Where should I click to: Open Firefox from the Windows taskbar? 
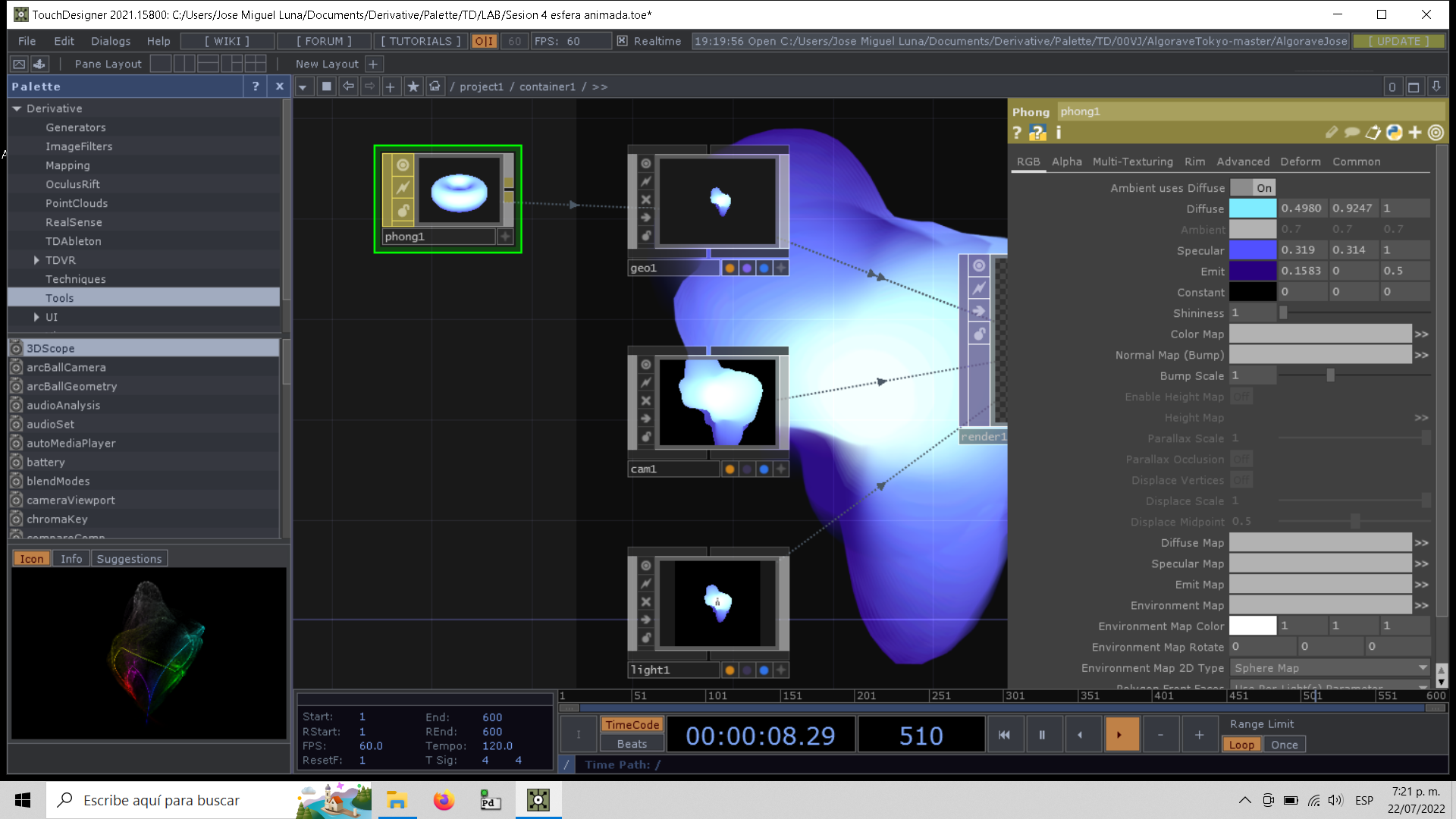[x=444, y=800]
